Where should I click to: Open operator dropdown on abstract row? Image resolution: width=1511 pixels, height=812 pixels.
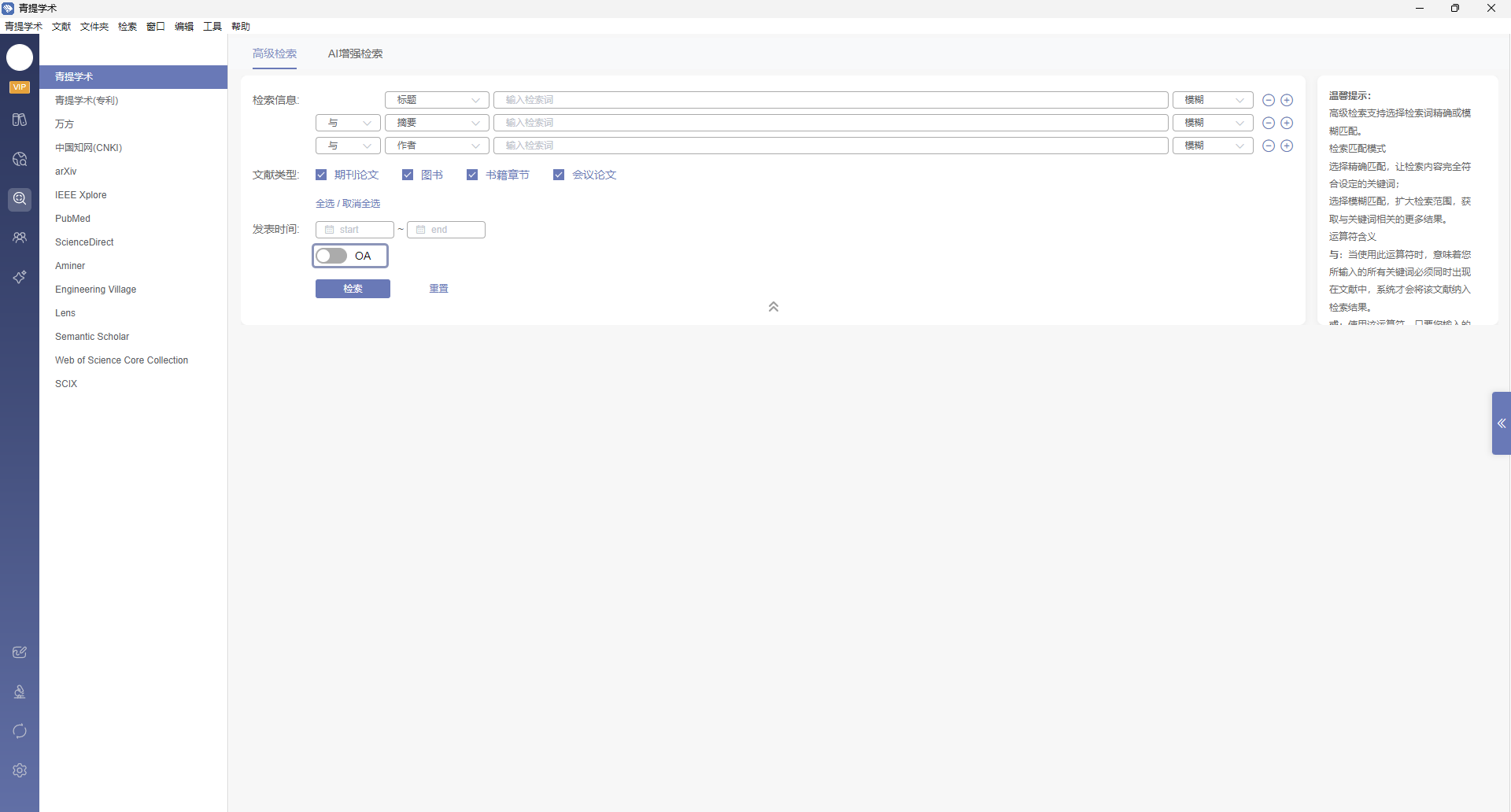(x=348, y=123)
